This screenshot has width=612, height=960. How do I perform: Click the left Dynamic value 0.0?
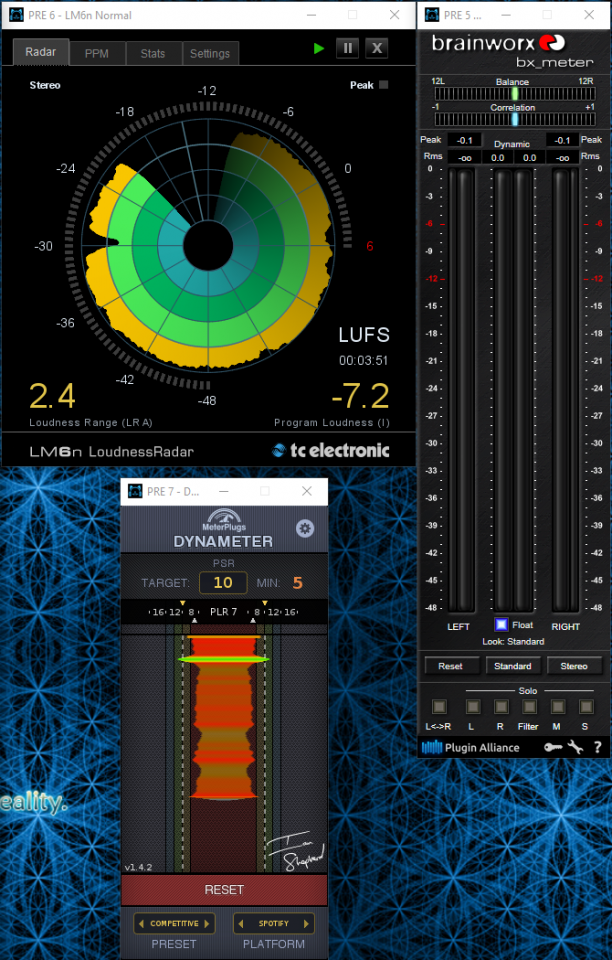(498, 158)
